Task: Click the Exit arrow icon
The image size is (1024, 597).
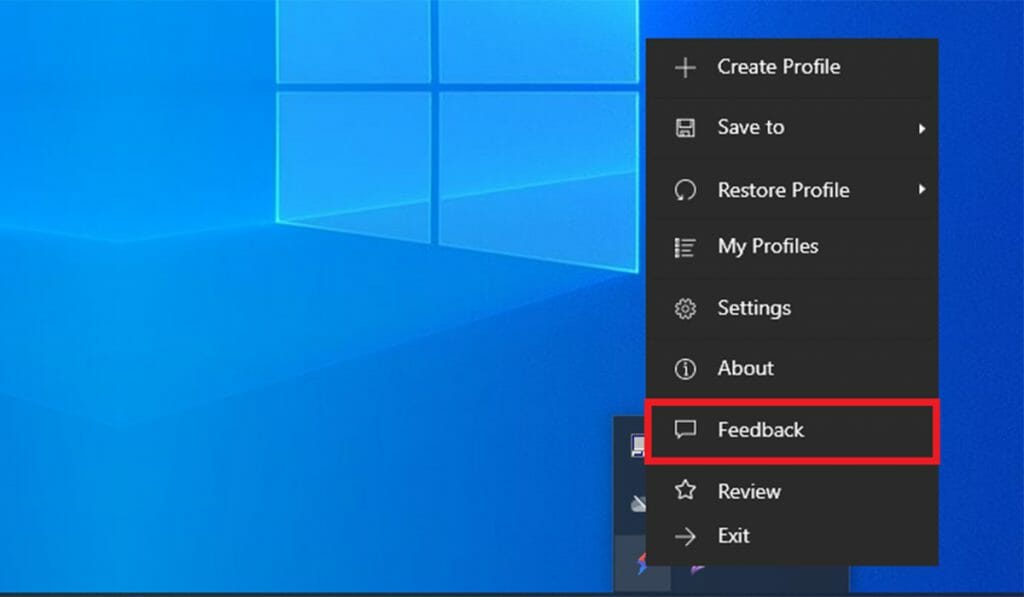Action: 685,537
